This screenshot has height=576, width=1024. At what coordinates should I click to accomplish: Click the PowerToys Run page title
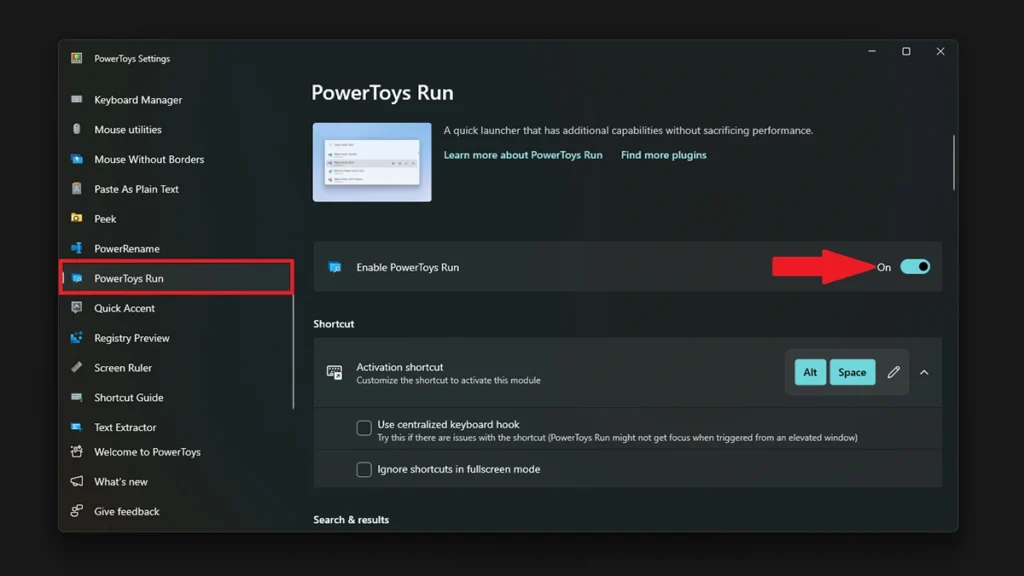[x=382, y=93]
